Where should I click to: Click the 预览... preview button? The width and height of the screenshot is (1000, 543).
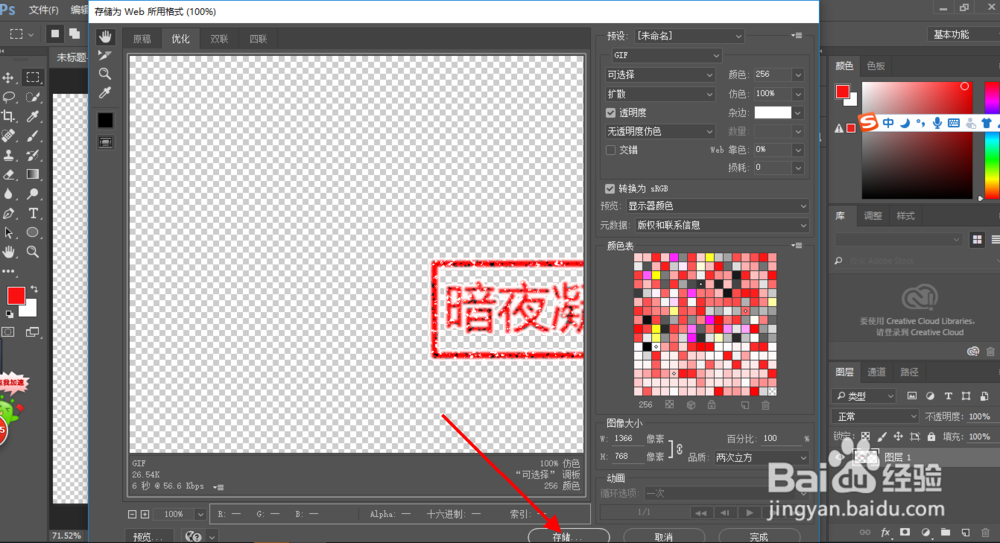(x=149, y=537)
